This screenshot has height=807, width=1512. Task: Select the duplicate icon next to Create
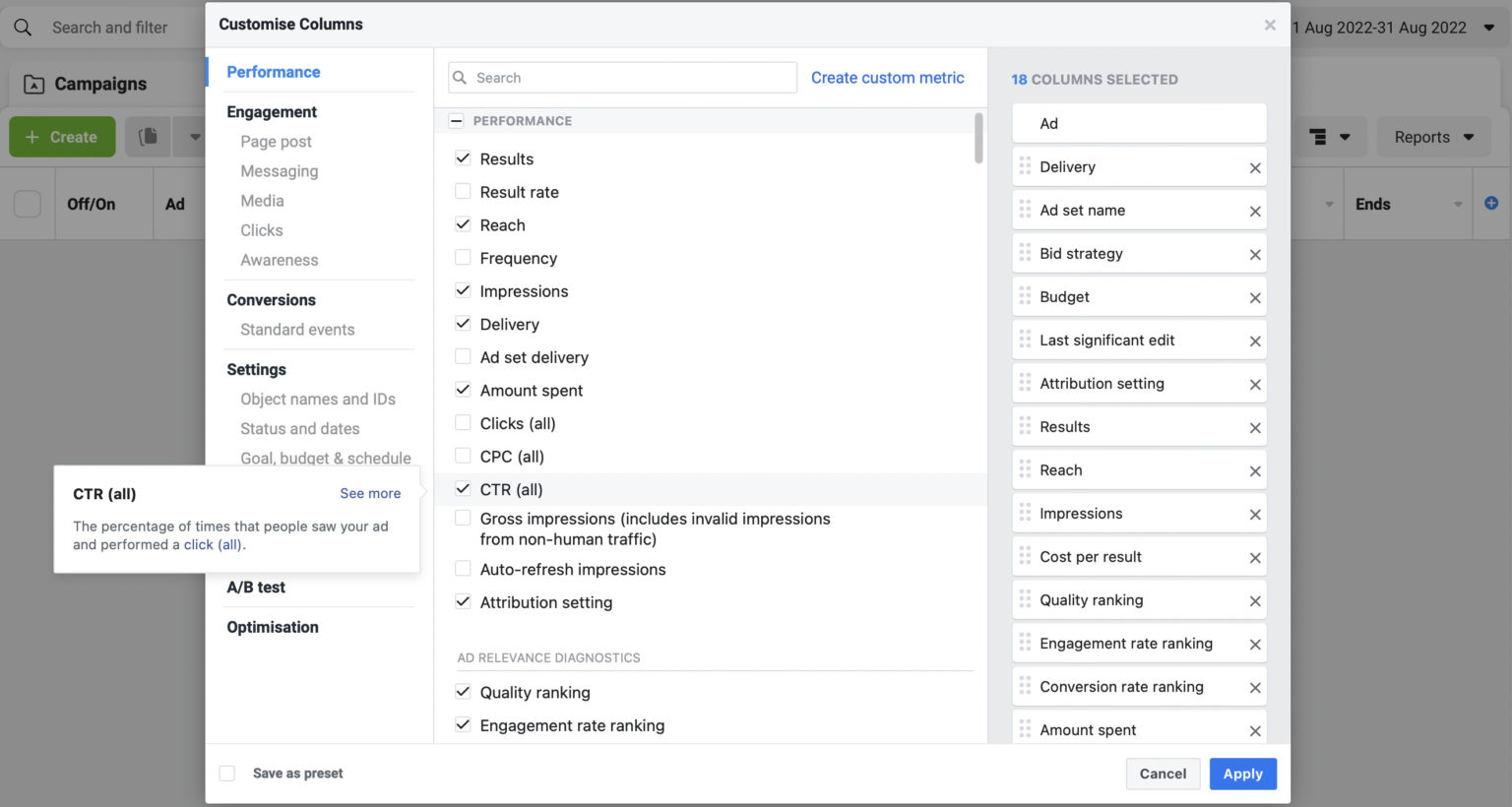[x=147, y=137]
